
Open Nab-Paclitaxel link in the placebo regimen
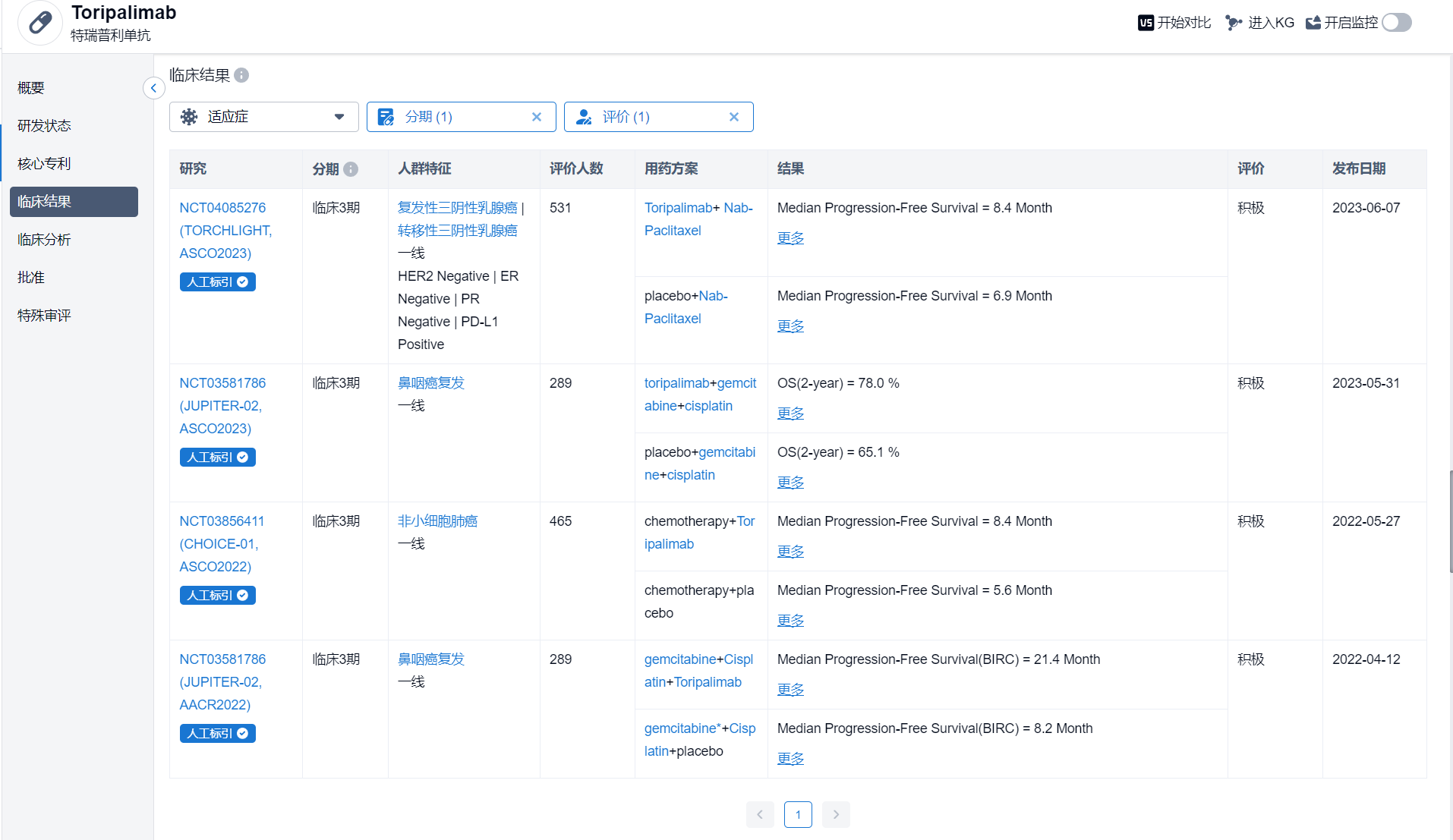point(686,307)
